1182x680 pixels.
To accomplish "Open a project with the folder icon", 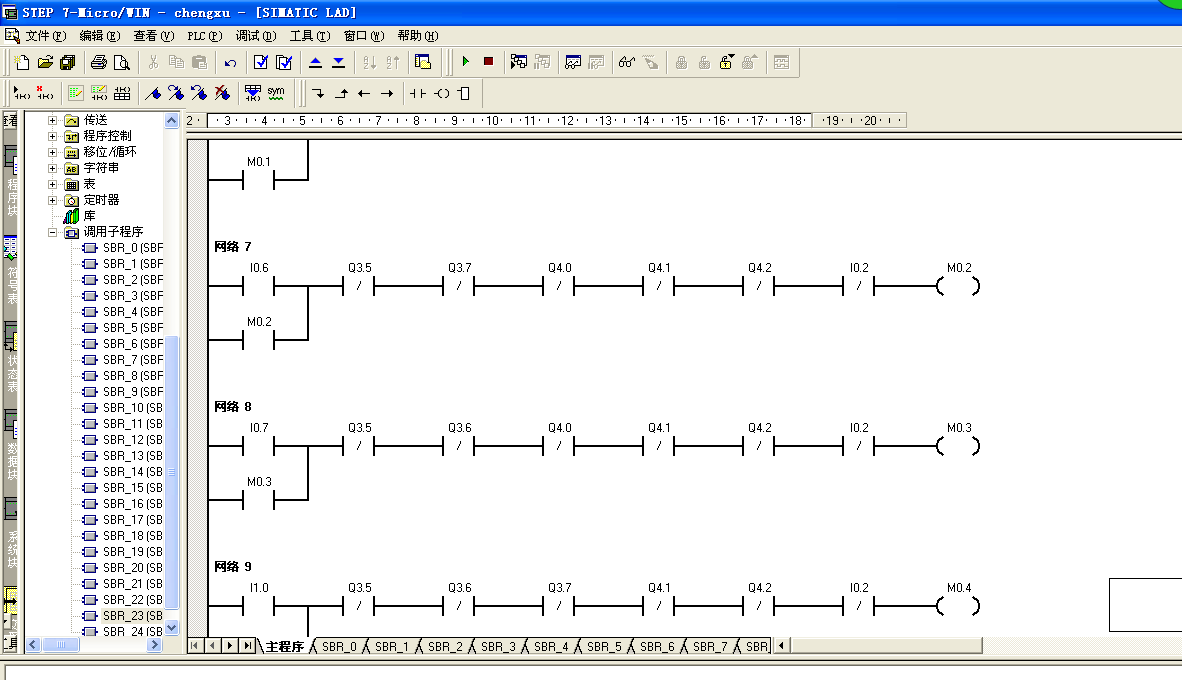I will click(x=45, y=63).
